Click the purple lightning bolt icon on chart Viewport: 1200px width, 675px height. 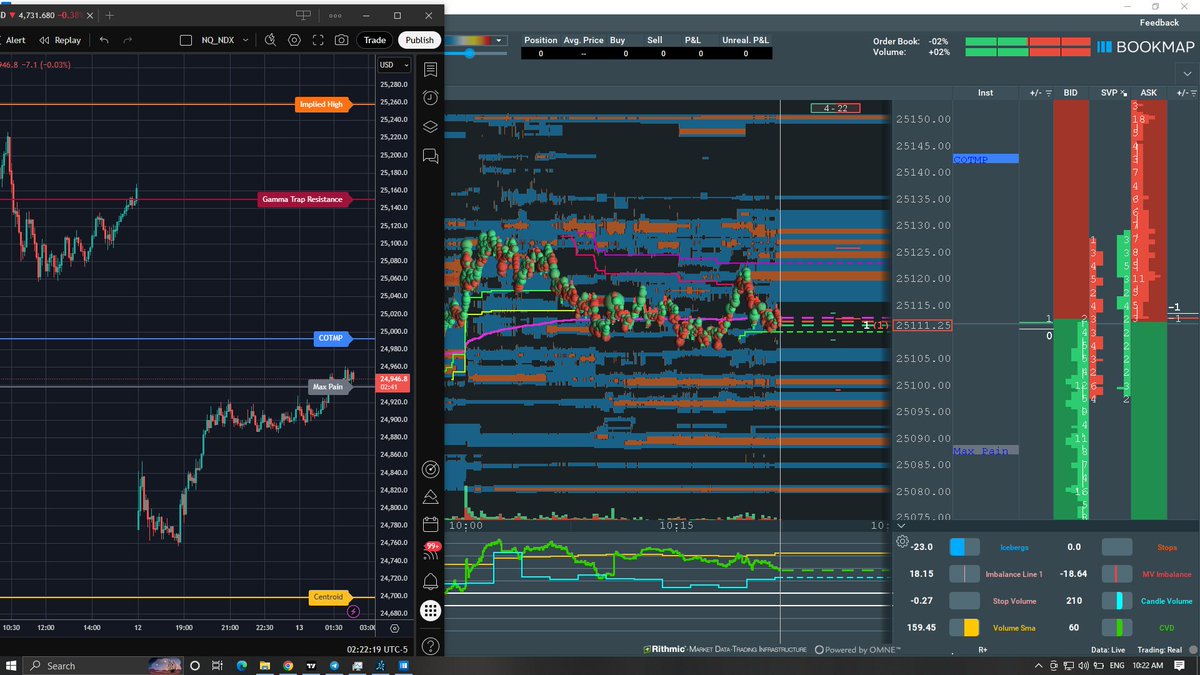pos(353,611)
